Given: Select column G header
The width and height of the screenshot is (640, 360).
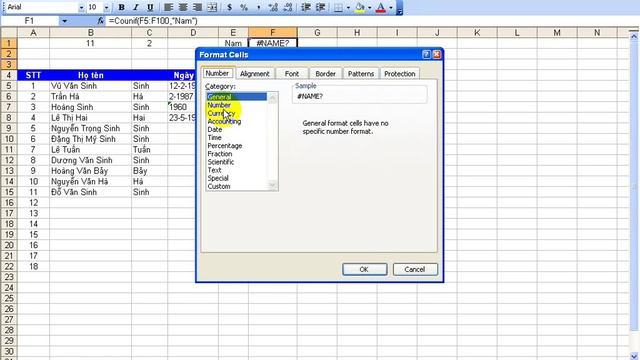Looking at the screenshot, I should pos(317,33).
